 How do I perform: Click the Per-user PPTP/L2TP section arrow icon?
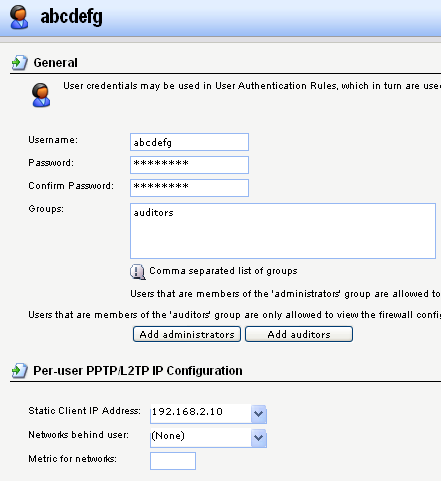click(x=20, y=370)
